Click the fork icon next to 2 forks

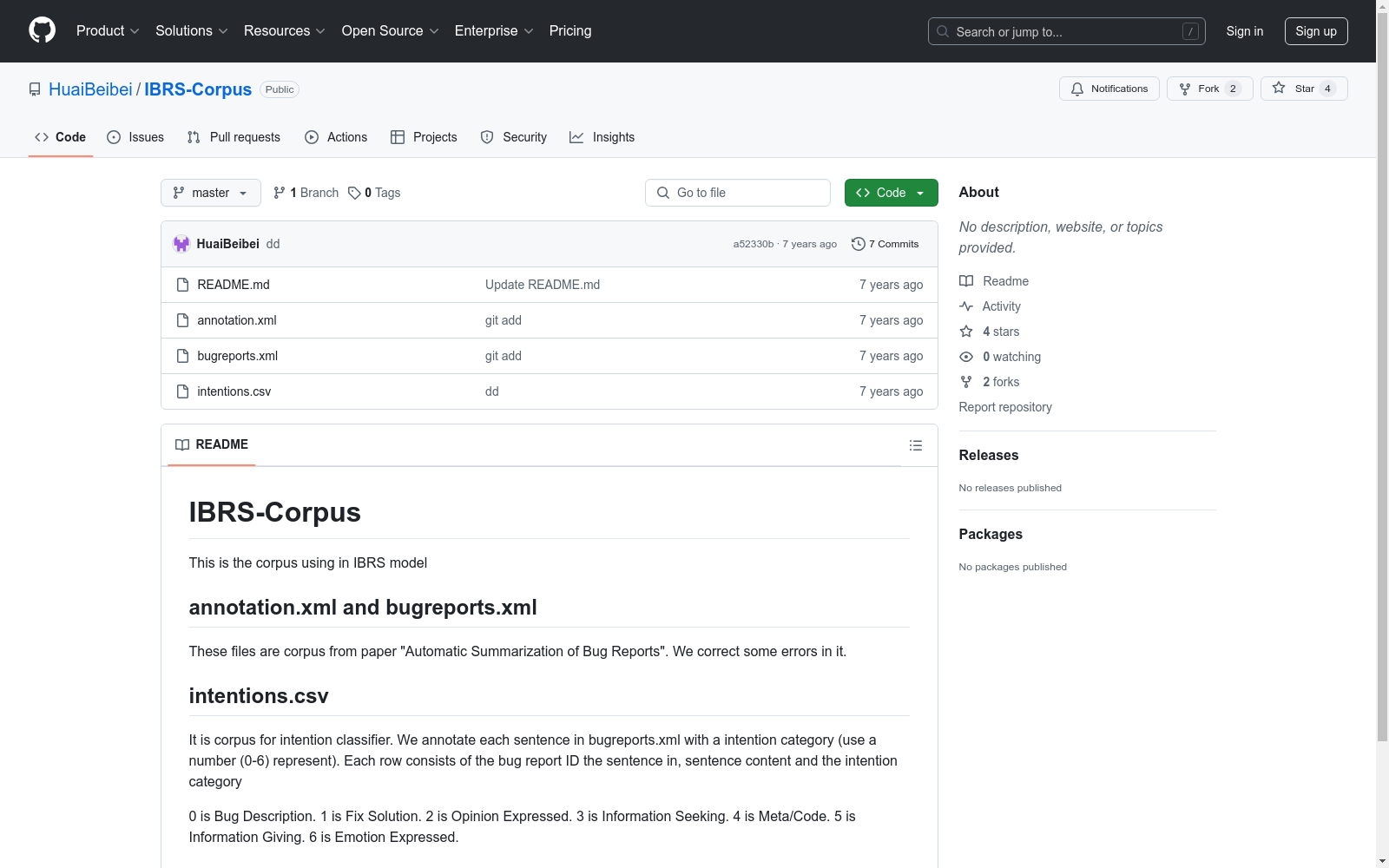[x=966, y=382]
